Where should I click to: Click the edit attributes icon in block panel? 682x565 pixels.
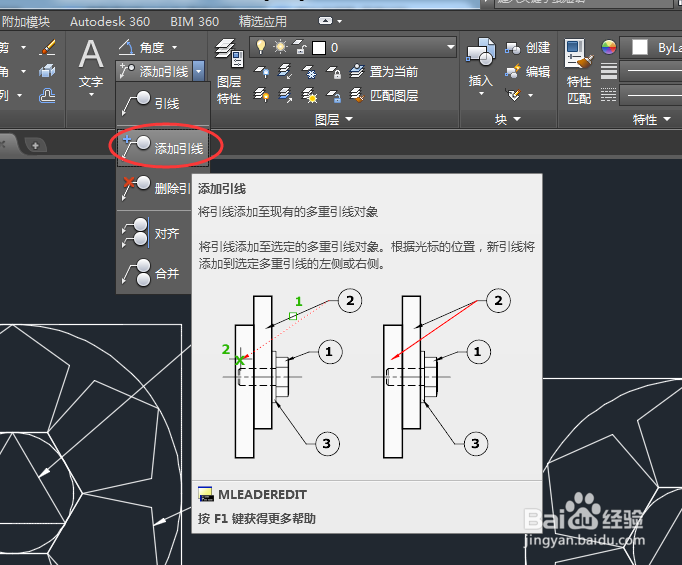[x=514, y=94]
